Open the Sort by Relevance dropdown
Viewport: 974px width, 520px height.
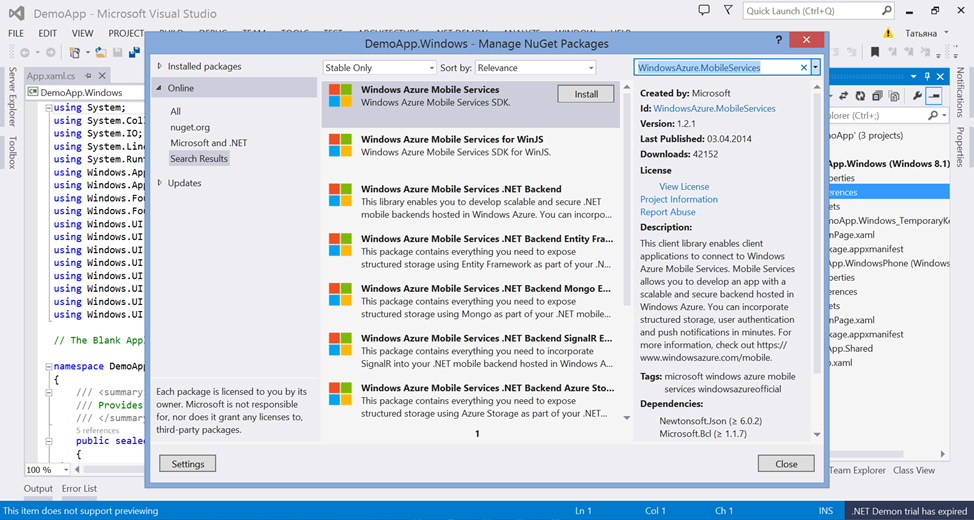click(536, 68)
